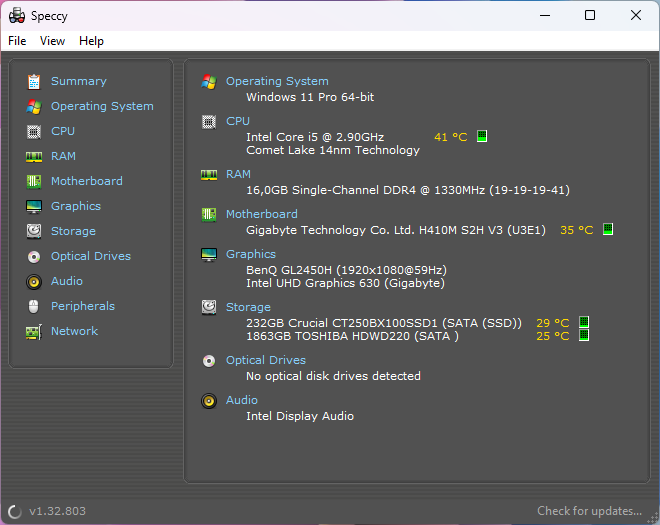Click the Crucial SSD temperature indicator

[x=584, y=322]
